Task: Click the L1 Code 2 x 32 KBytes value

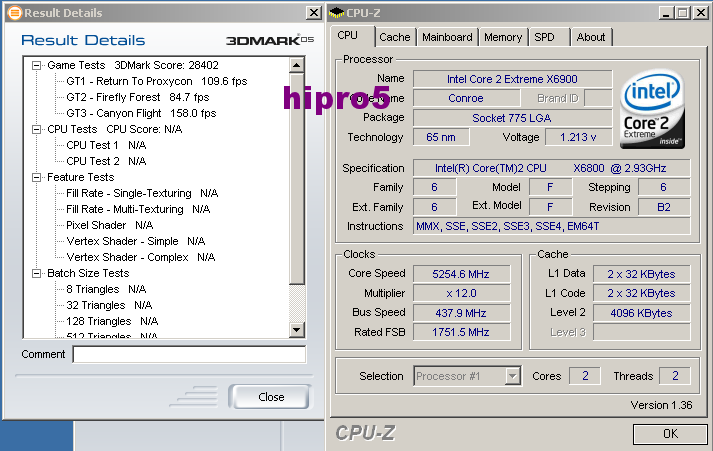Action: (642, 293)
